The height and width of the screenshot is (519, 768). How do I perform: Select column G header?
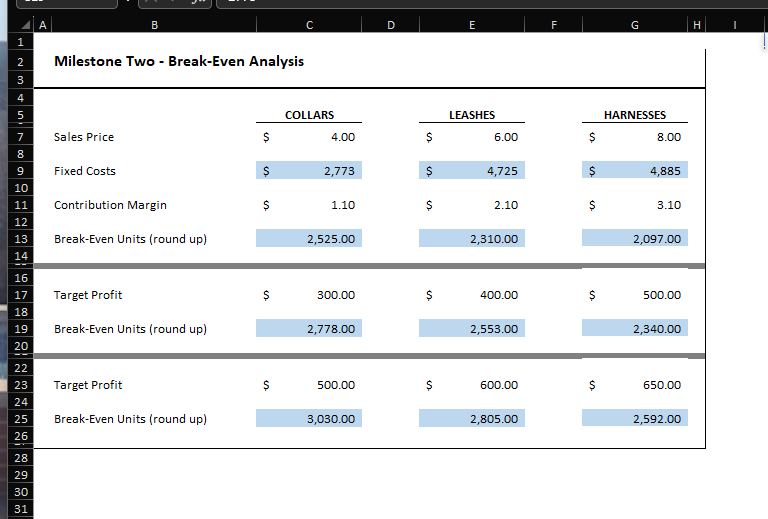635,25
